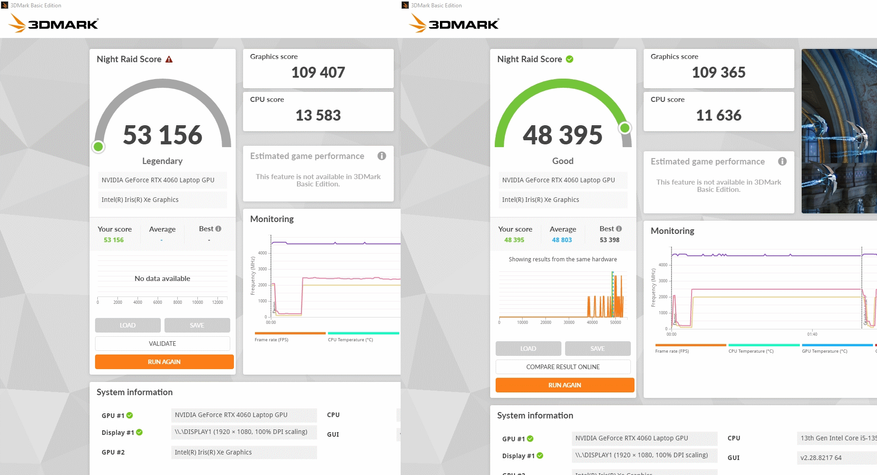Click the gauge marker on the 48 395 score arc

[x=625, y=128]
